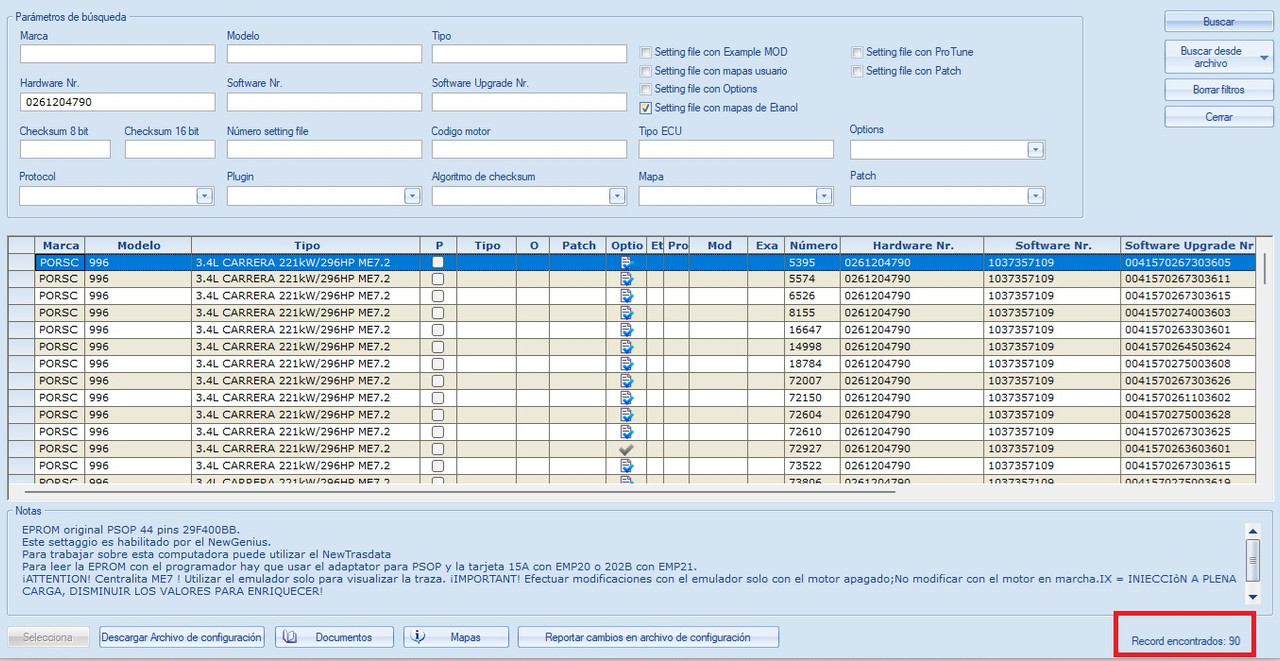1280x661 pixels.
Task: Click the Número setting file field
Action: pyautogui.click(x=324, y=149)
